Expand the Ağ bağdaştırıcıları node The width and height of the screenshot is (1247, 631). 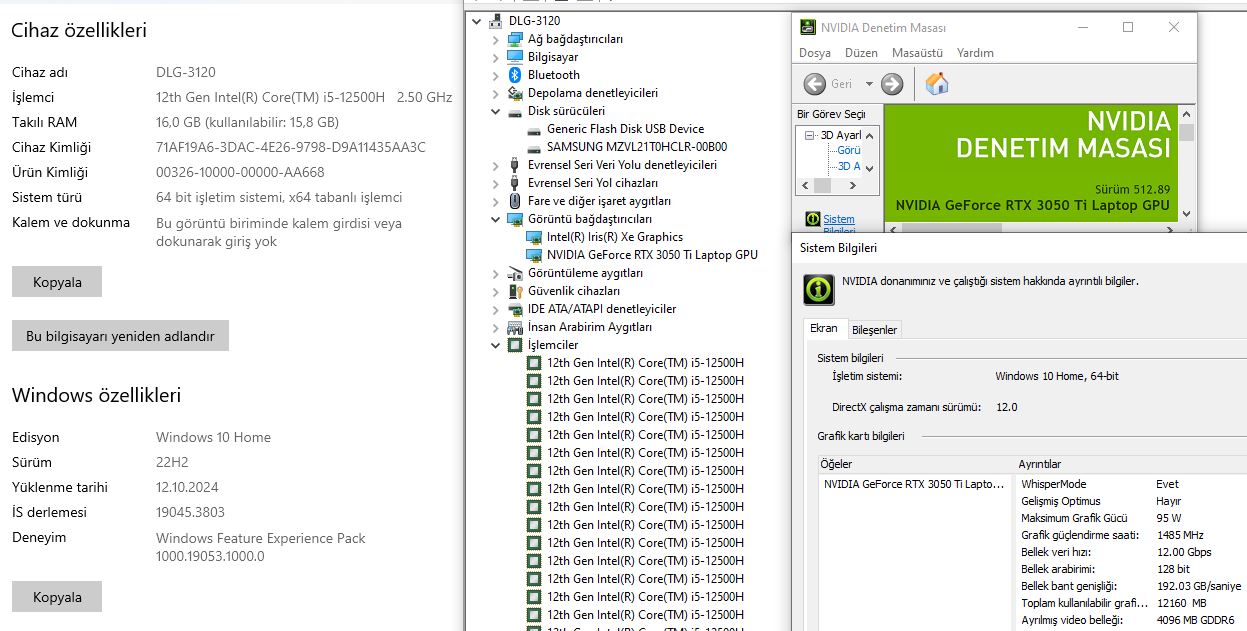click(495, 39)
